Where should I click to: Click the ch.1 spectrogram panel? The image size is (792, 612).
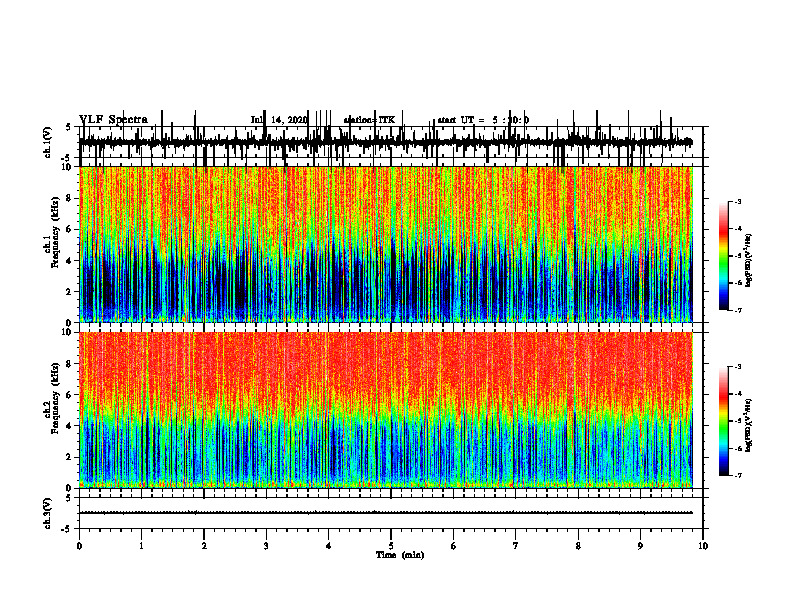[x=386, y=244]
